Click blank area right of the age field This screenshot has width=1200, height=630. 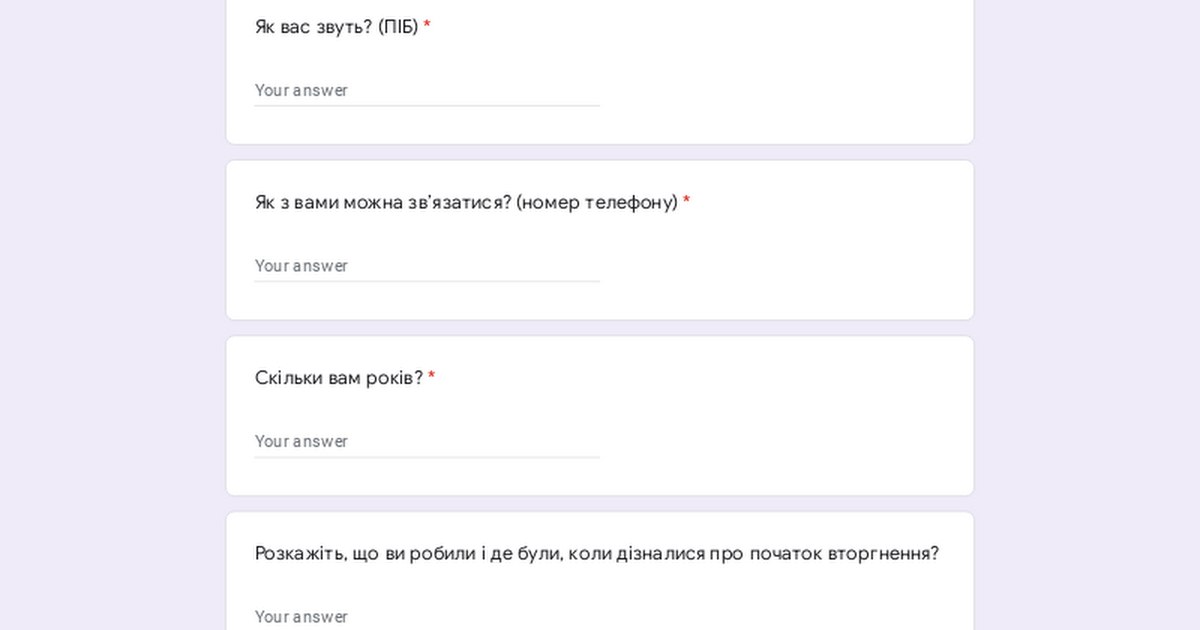coord(780,441)
